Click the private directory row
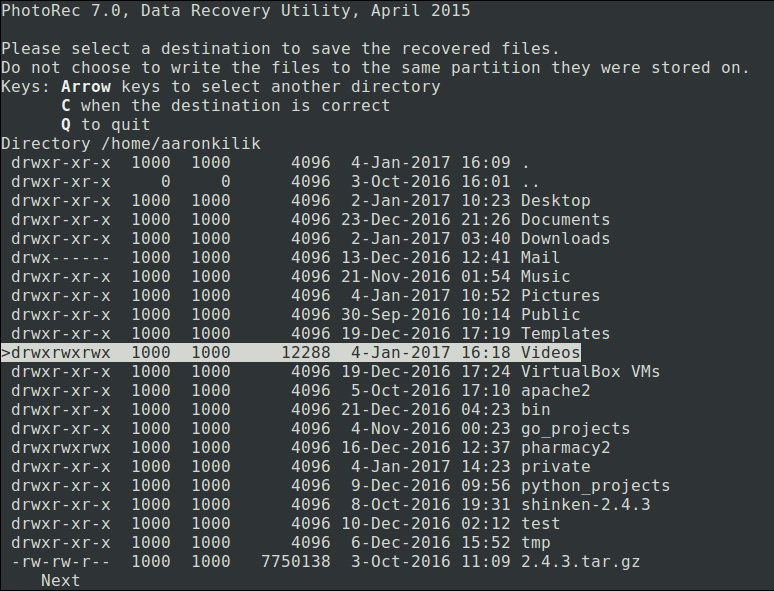This screenshot has width=774, height=591. pos(555,467)
